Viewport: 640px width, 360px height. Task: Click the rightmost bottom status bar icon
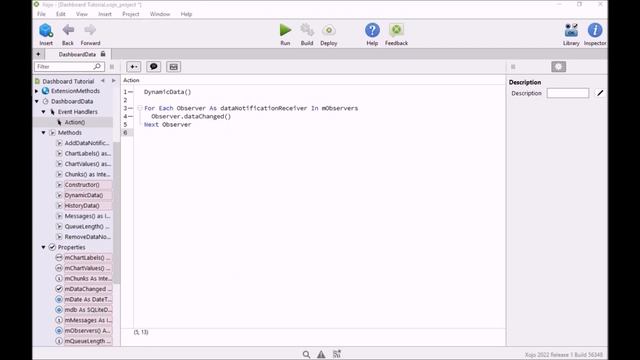point(337,354)
